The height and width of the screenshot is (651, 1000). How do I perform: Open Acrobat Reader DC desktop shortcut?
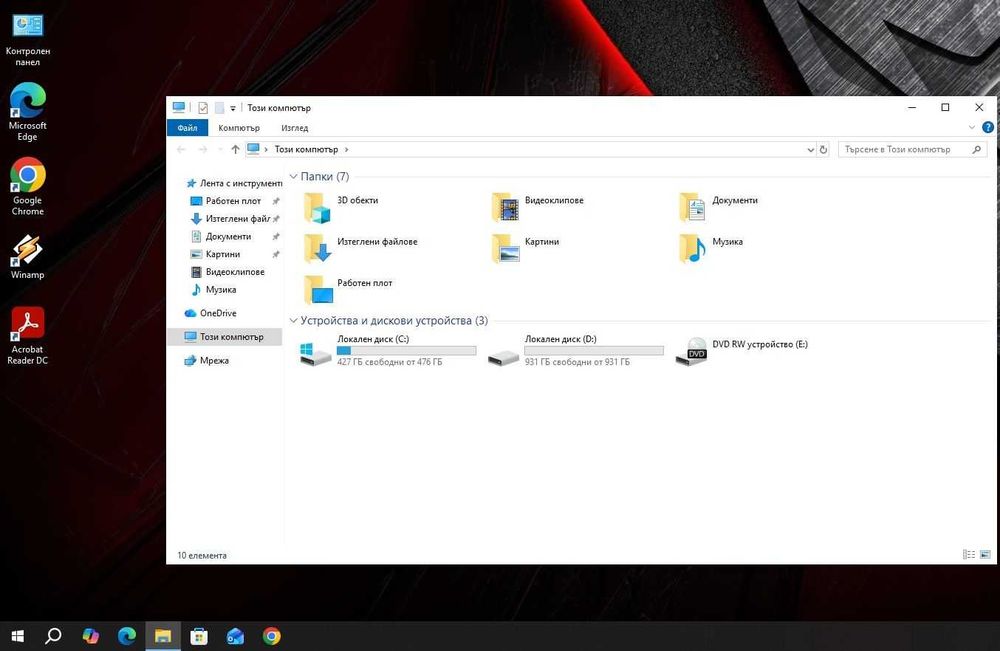pyautogui.click(x=27, y=335)
